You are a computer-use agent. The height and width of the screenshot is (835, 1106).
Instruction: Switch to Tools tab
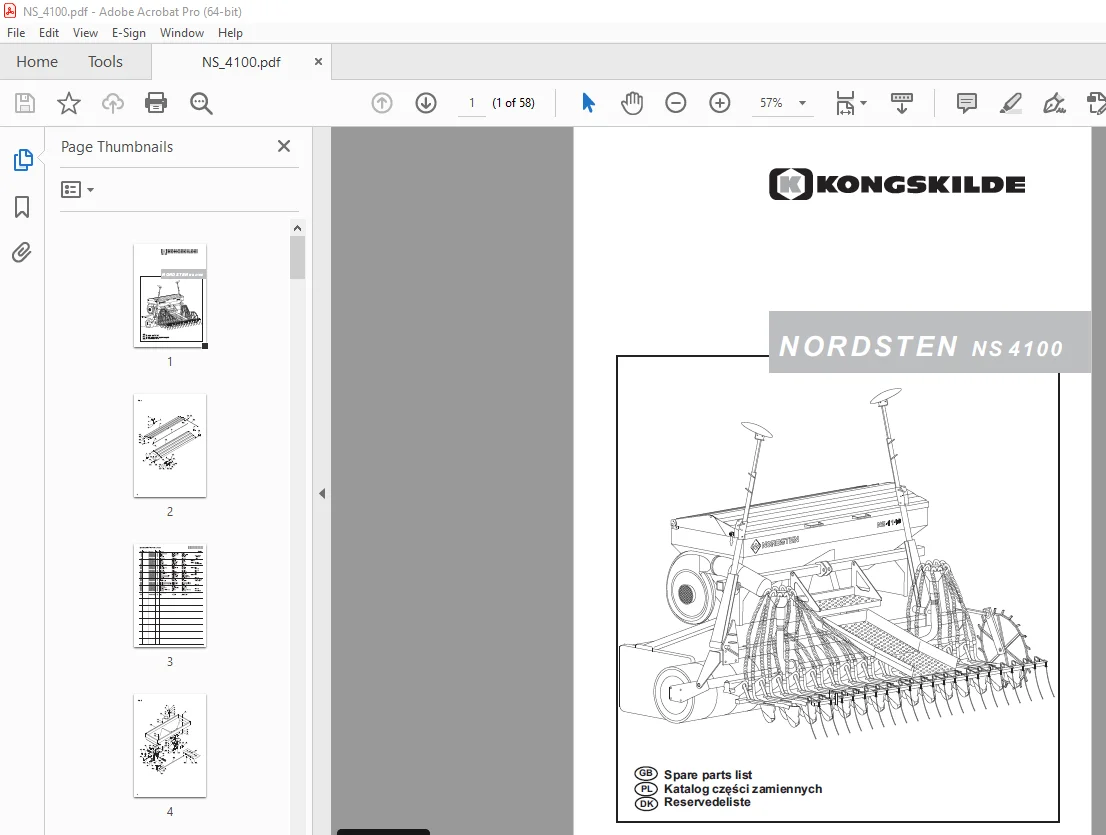(x=105, y=62)
